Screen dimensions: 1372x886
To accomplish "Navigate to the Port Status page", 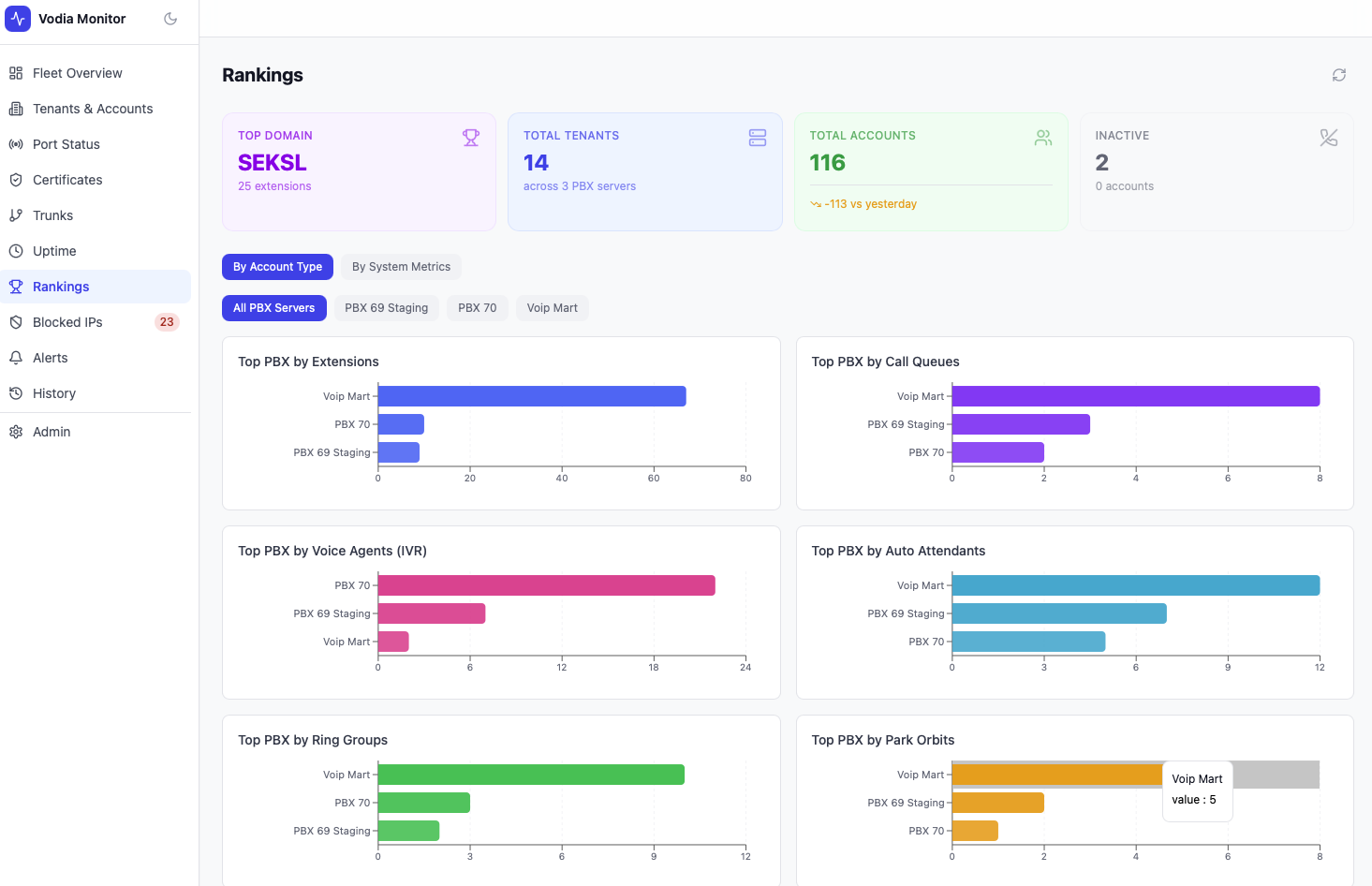I will click(x=66, y=144).
